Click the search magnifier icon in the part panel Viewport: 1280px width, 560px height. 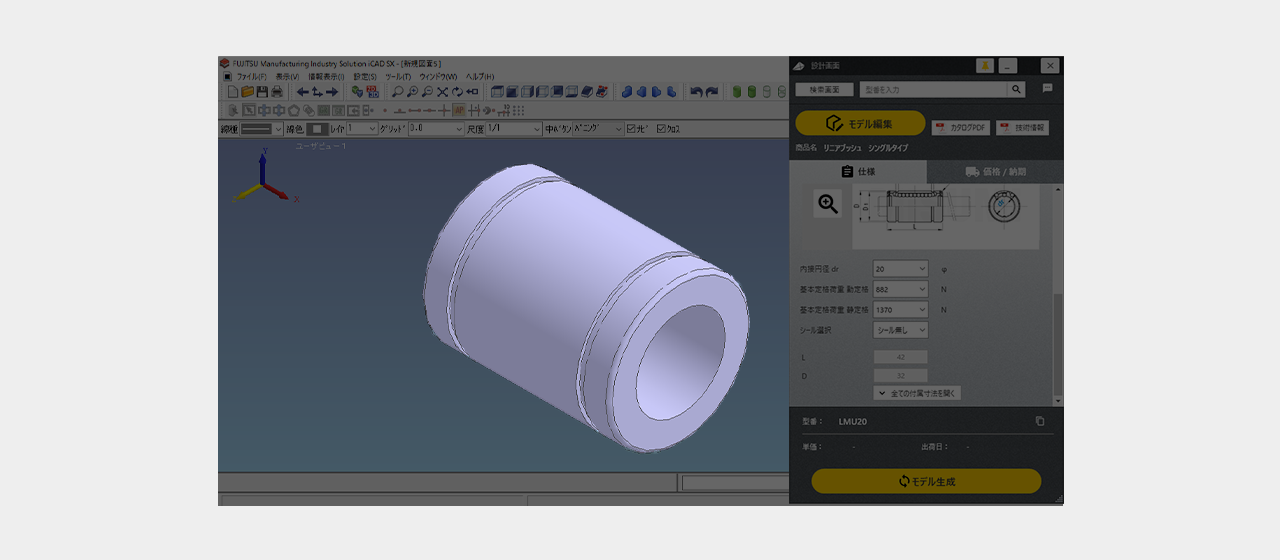pos(1016,89)
